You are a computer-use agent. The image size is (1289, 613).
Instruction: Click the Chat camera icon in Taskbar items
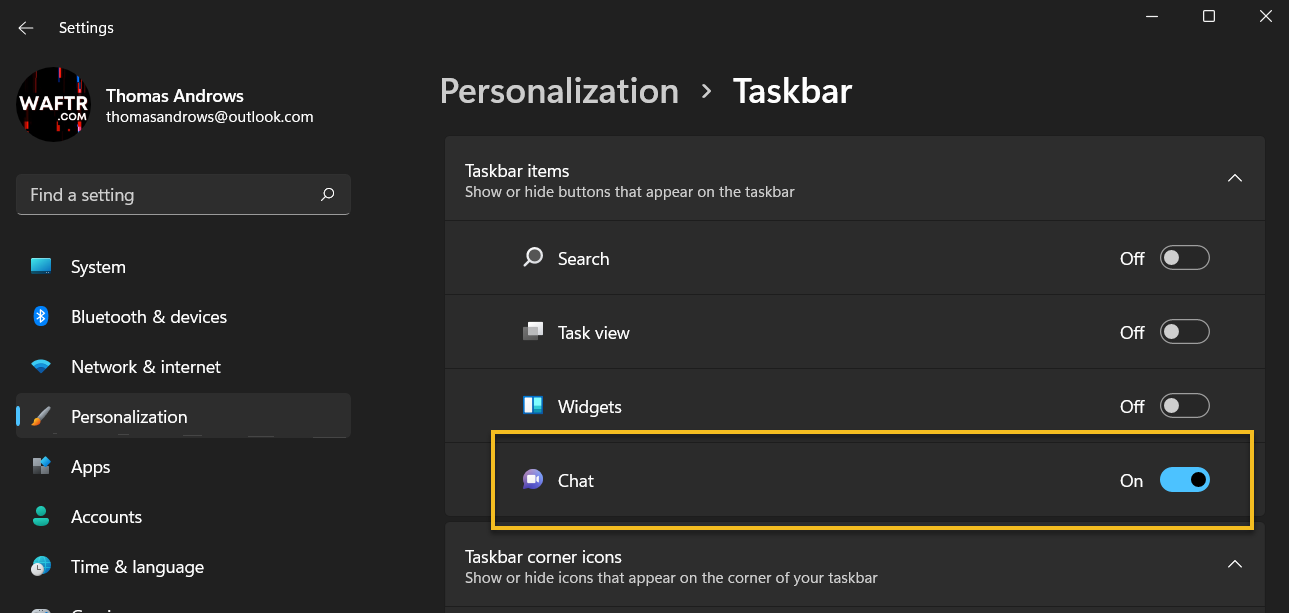tap(533, 480)
